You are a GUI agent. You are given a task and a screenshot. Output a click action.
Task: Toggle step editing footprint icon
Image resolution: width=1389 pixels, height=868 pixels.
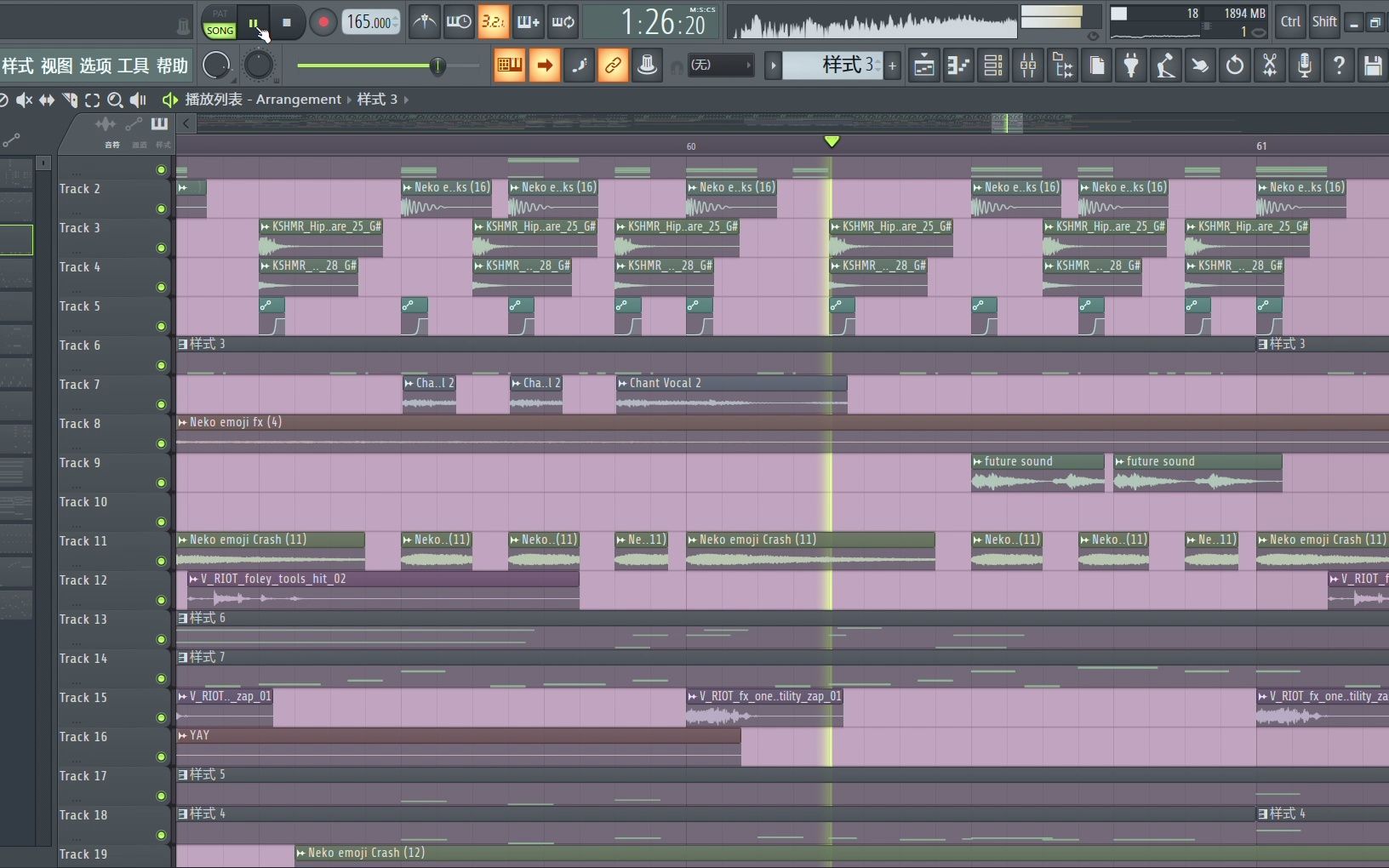[579, 65]
